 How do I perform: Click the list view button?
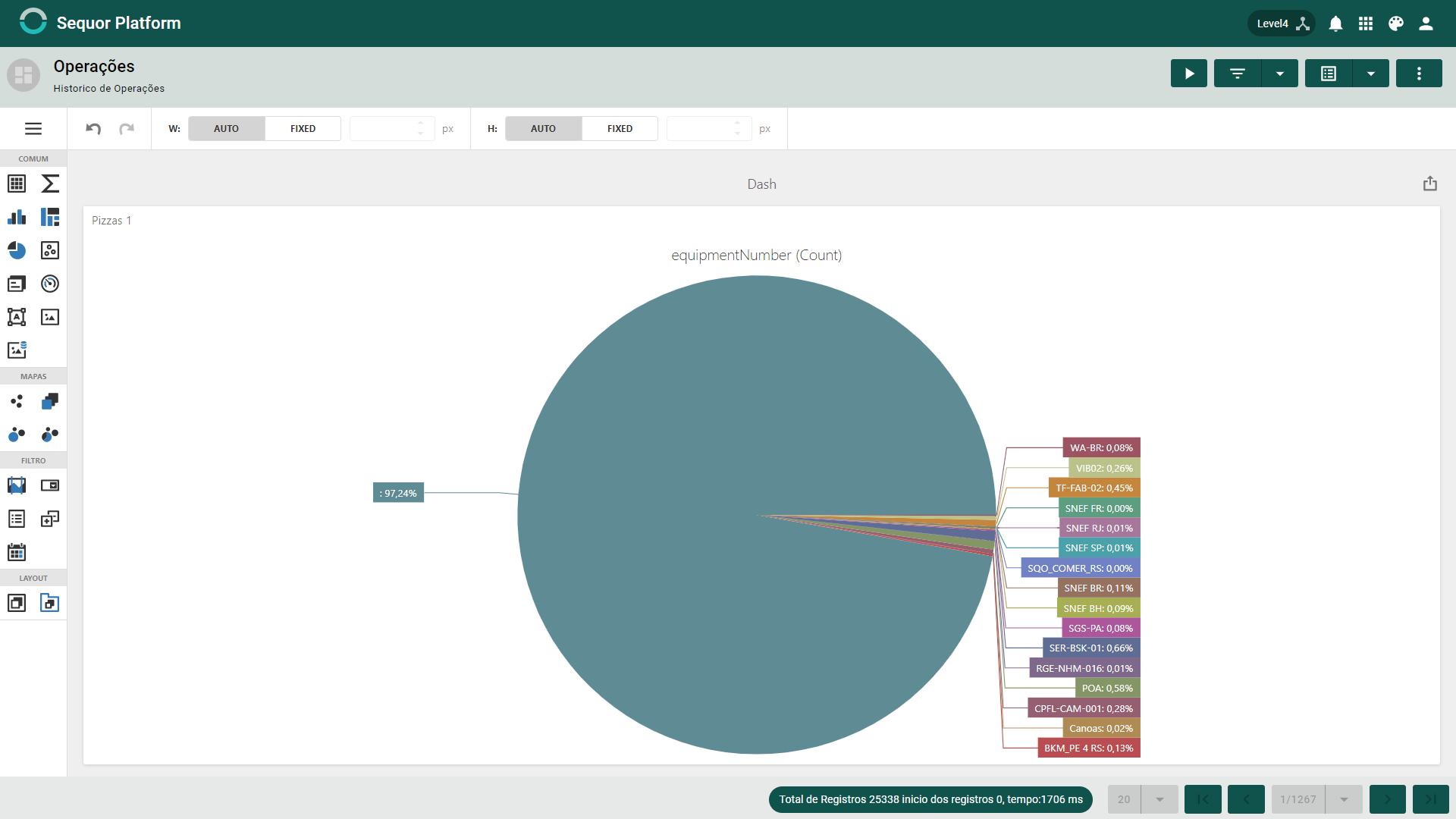pos(1329,74)
